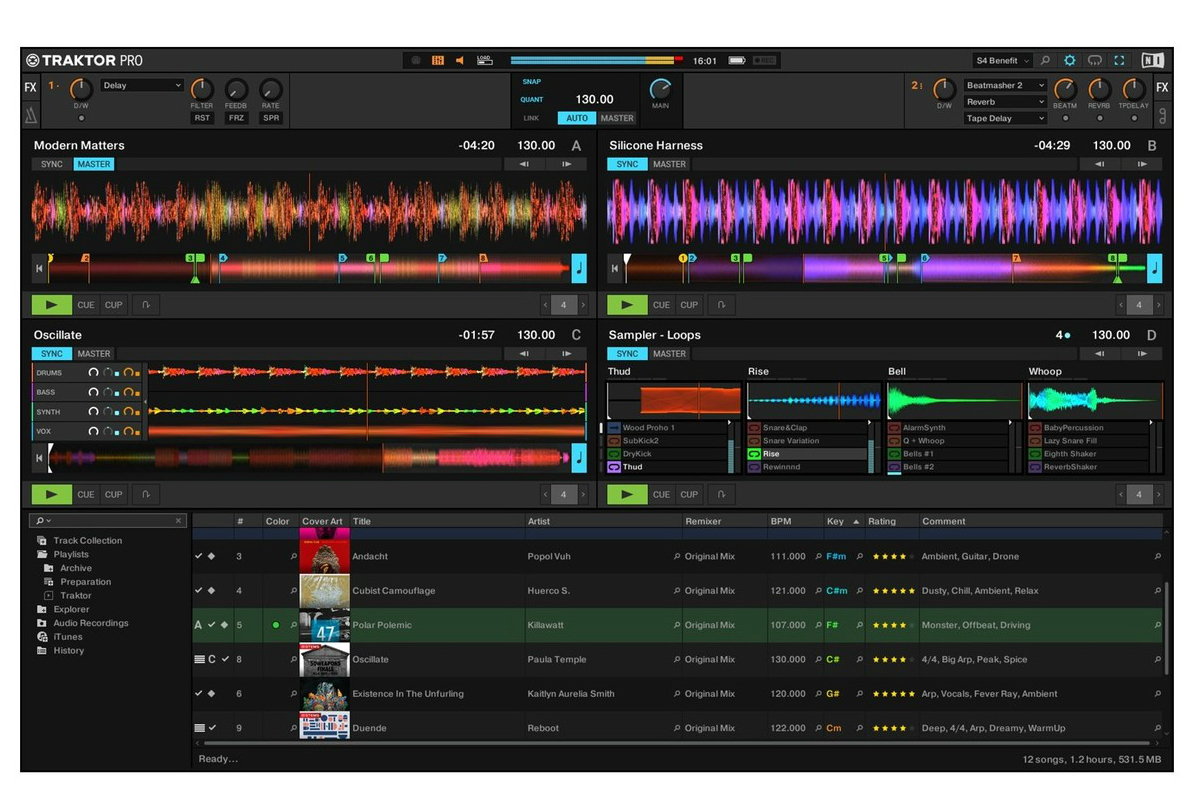Click the Track Collection tree icon
1188x808 pixels.
pos(42,540)
